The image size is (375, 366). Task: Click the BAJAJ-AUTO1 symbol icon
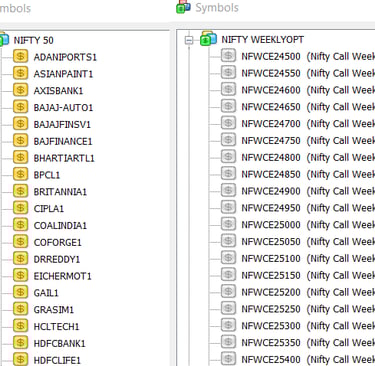20,107
